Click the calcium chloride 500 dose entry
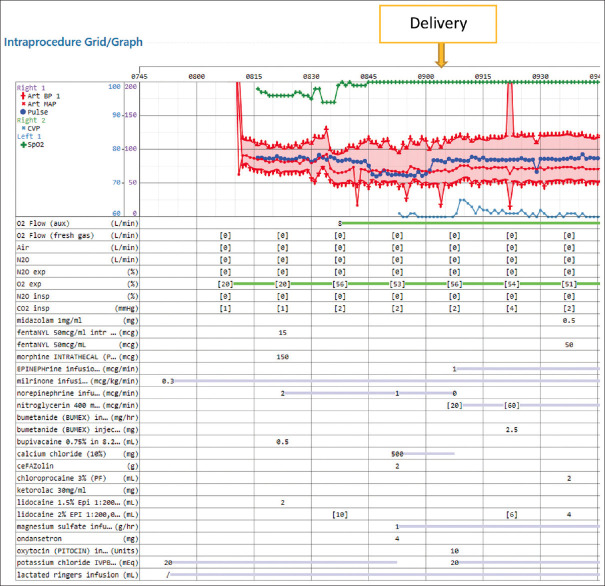This screenshot has height=586, width=605. coord(397,453)
